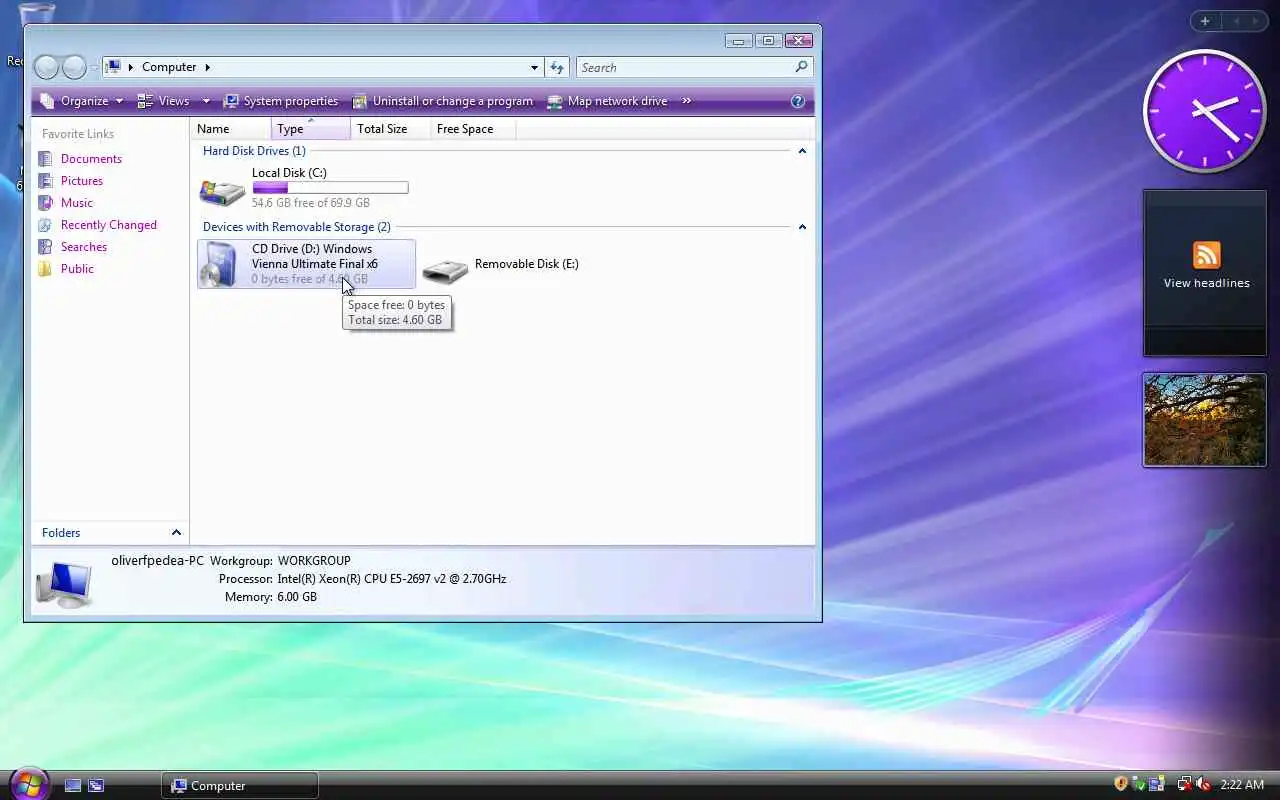Click the network disconnected tray icon
Image resolution: width=1280 pixels, height=800 pixels.
click(1184, 785)
